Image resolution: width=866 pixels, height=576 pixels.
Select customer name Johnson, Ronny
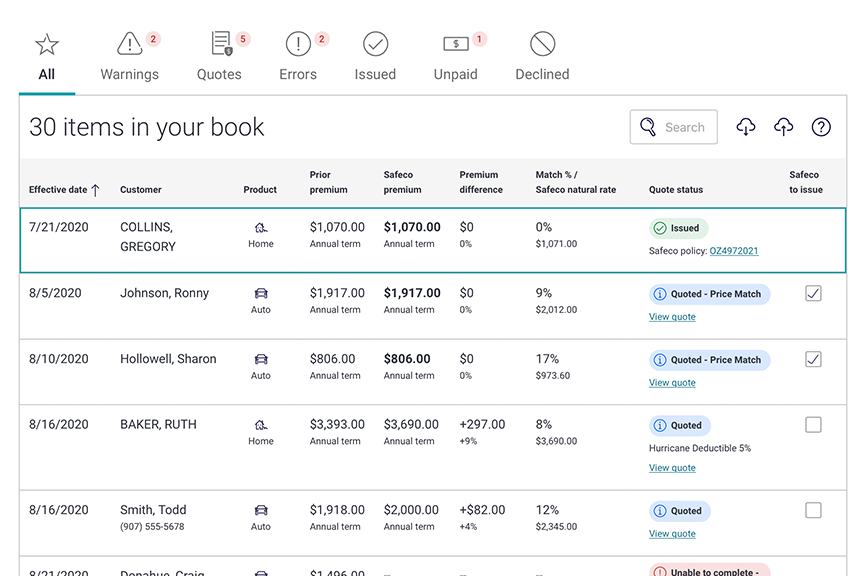pyautogui.click(x=165, y=293)
